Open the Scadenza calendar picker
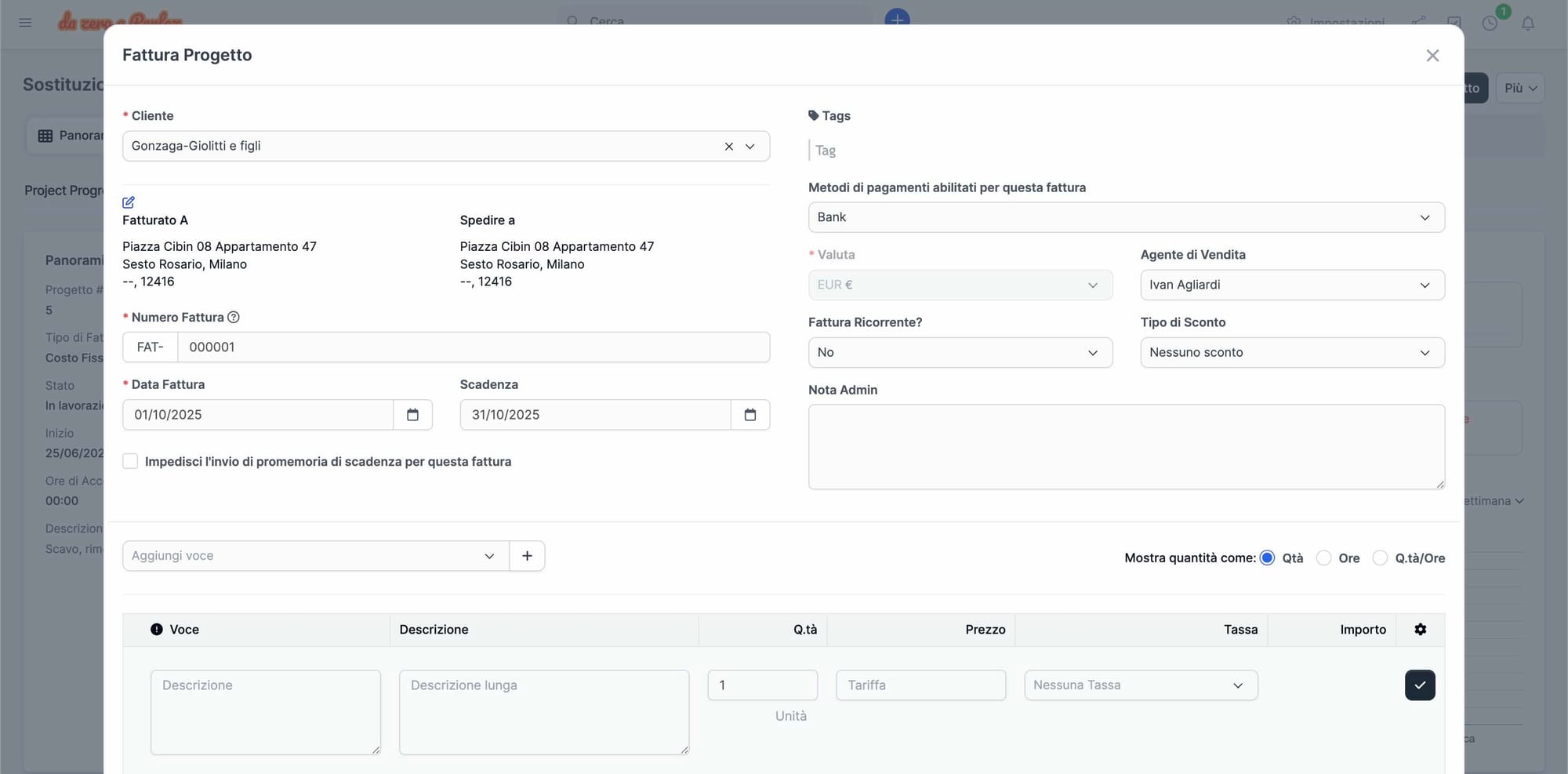Image resolution: width=1568 pixels, height=774 pixels. click(x=750, y=415)
